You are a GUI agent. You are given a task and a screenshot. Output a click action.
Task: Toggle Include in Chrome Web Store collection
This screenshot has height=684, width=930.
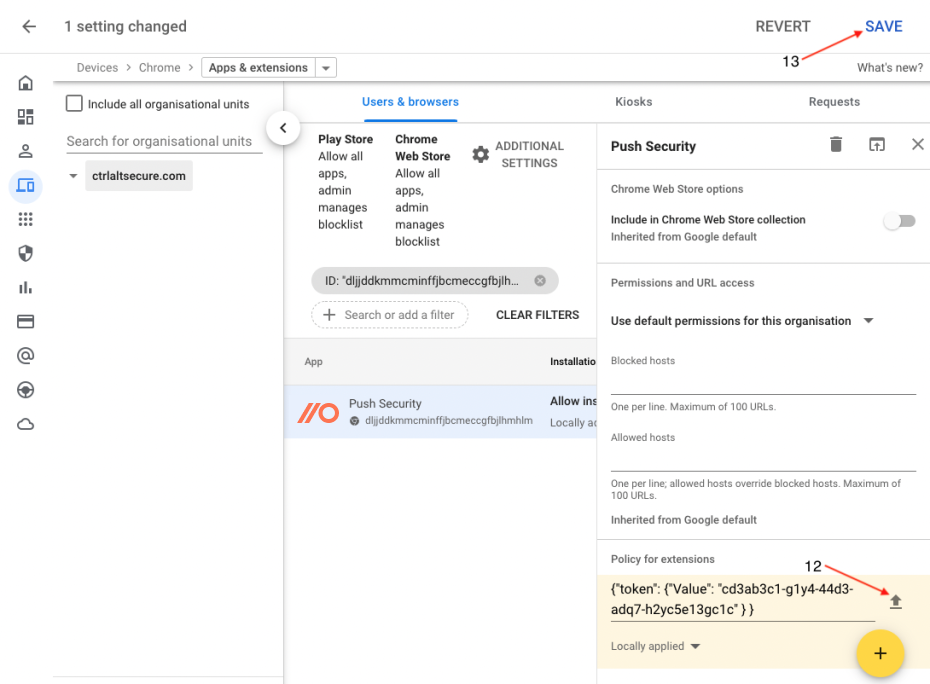pyautogui.click(x=899, y=221)
